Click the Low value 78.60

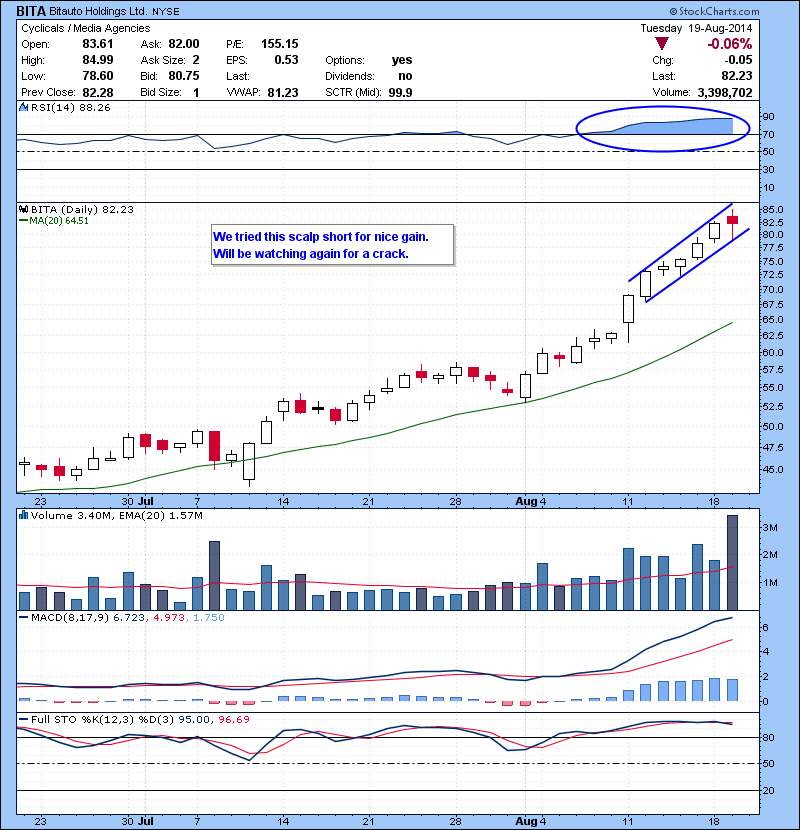[98, 76]
